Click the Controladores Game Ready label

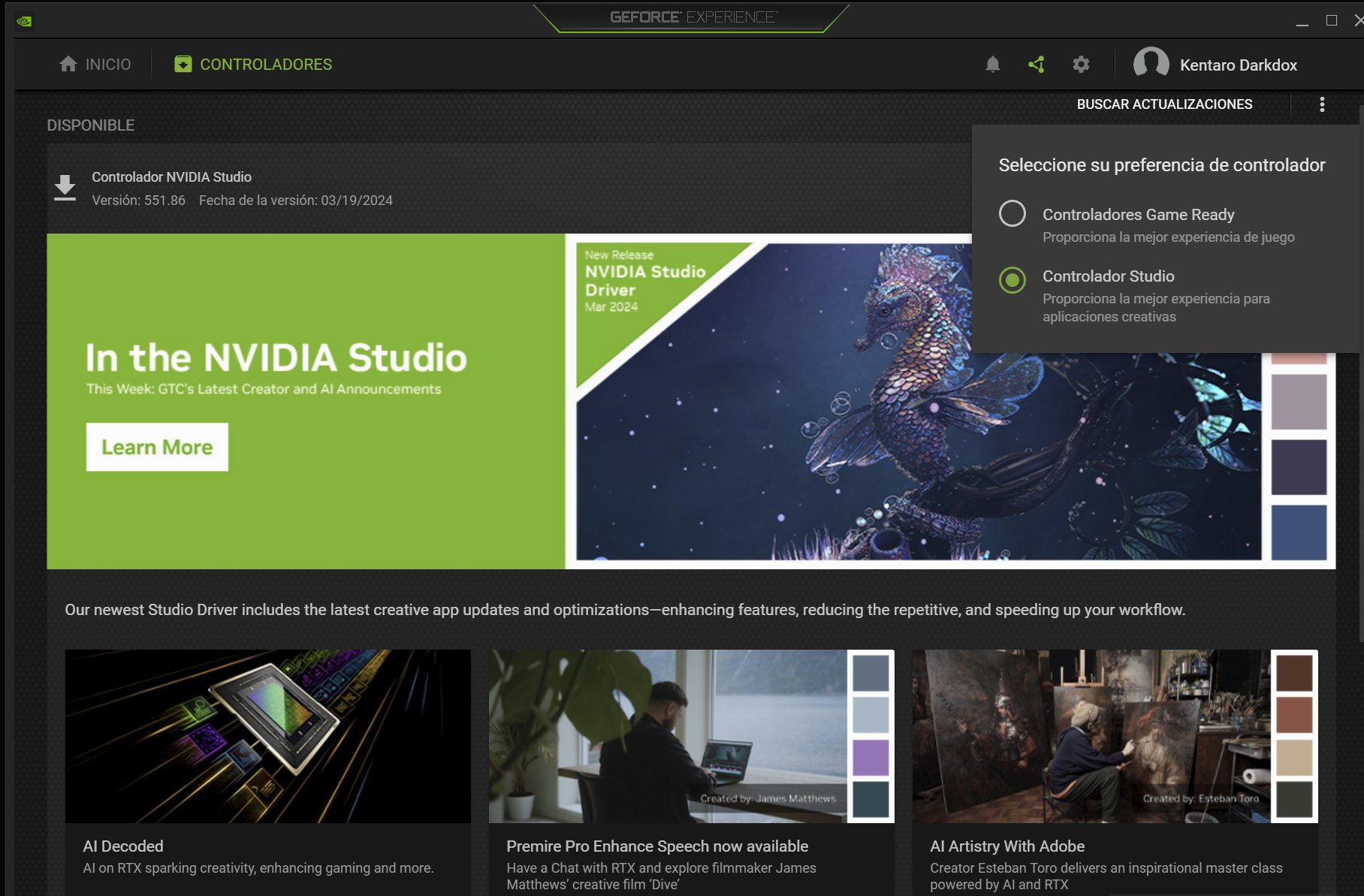click(x=1138, y=215)
